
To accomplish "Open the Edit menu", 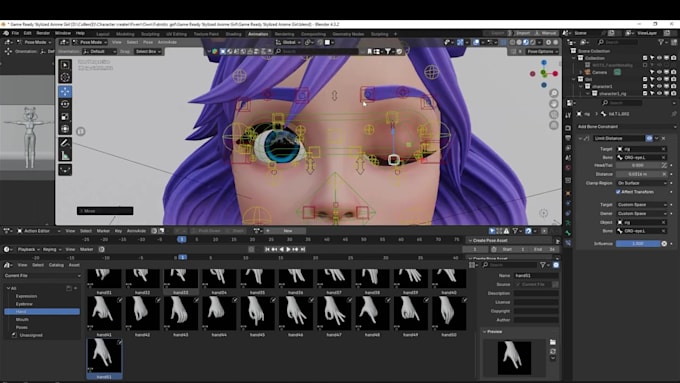I will click(x=28, y=33).
